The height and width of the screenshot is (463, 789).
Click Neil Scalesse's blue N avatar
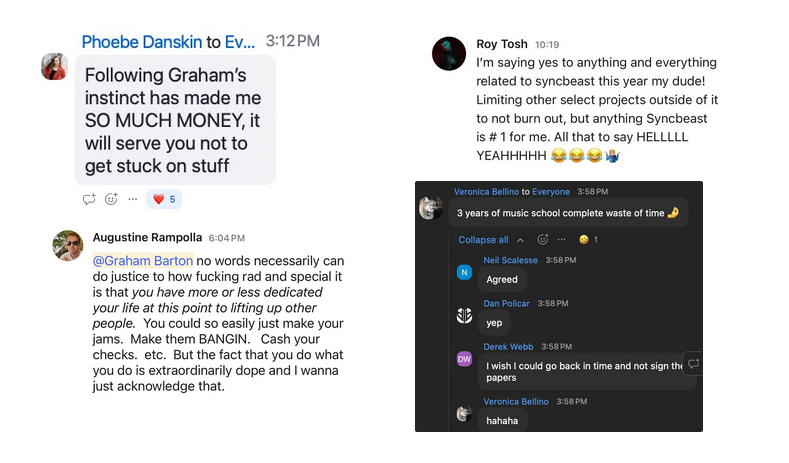click(x=464, y=272)
